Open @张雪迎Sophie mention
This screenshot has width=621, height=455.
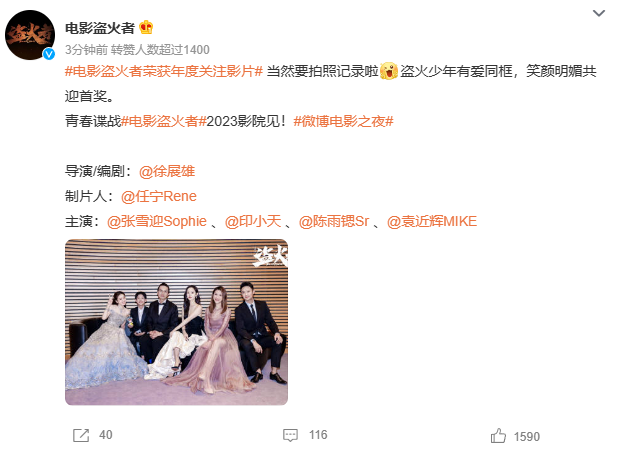pos(157,221)
